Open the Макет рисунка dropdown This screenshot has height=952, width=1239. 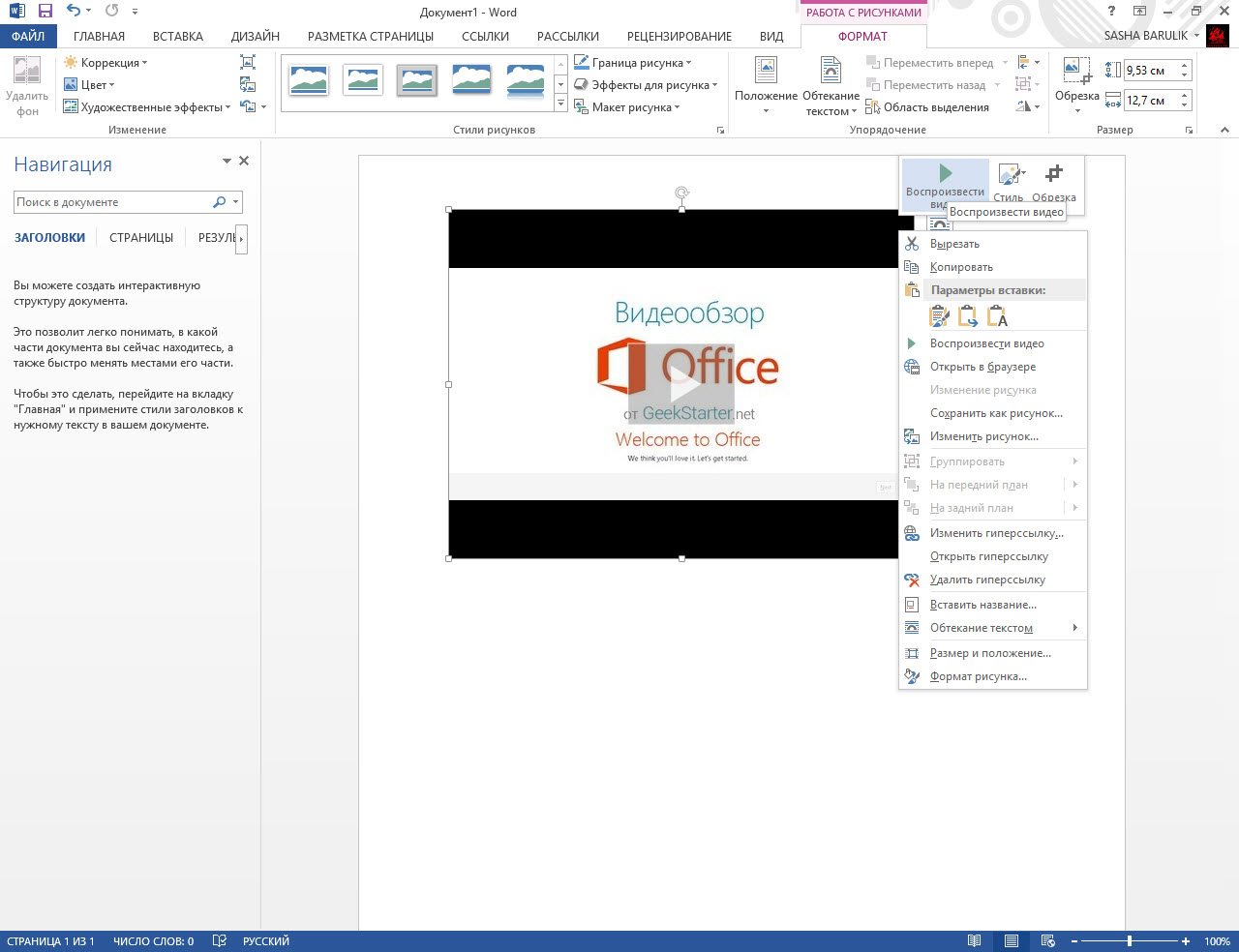[x=627, y=107]
